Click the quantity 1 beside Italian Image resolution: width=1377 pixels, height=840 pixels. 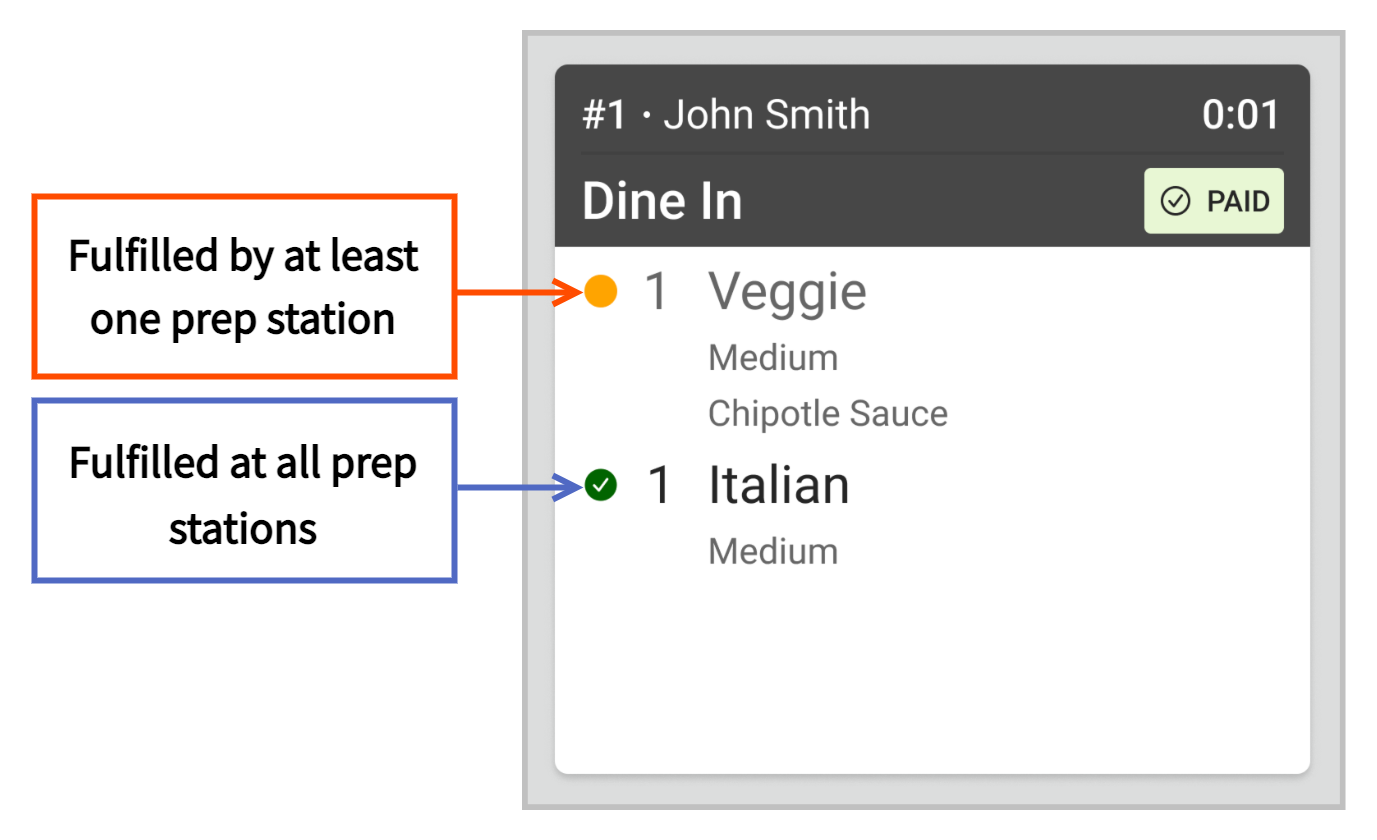(659, 486)
